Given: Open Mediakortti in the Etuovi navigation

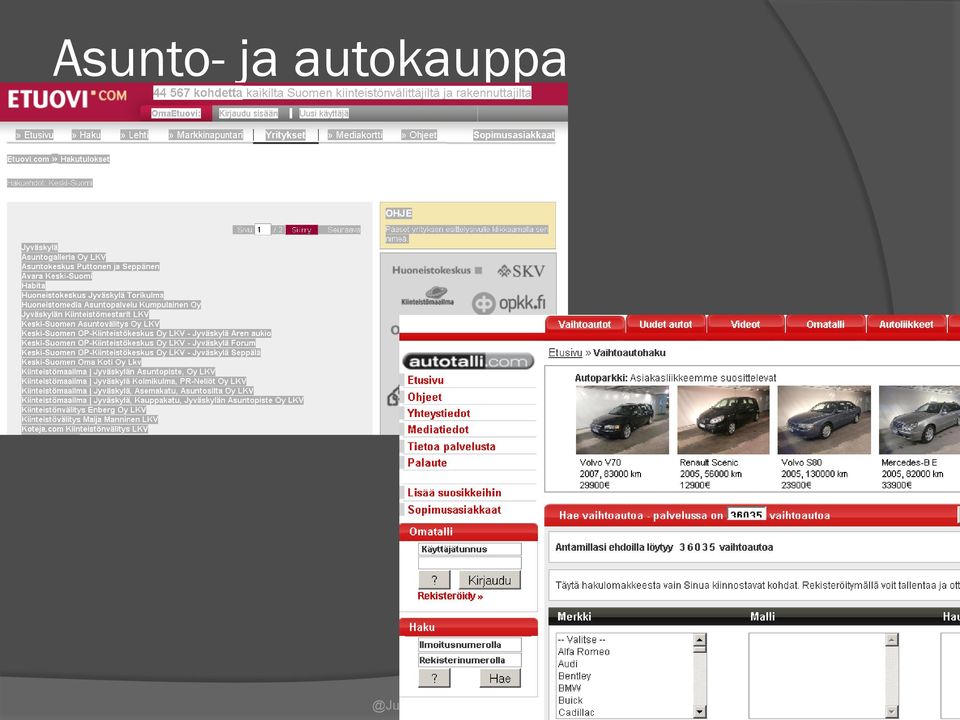Looking at the screenshot, I should 355,135.
